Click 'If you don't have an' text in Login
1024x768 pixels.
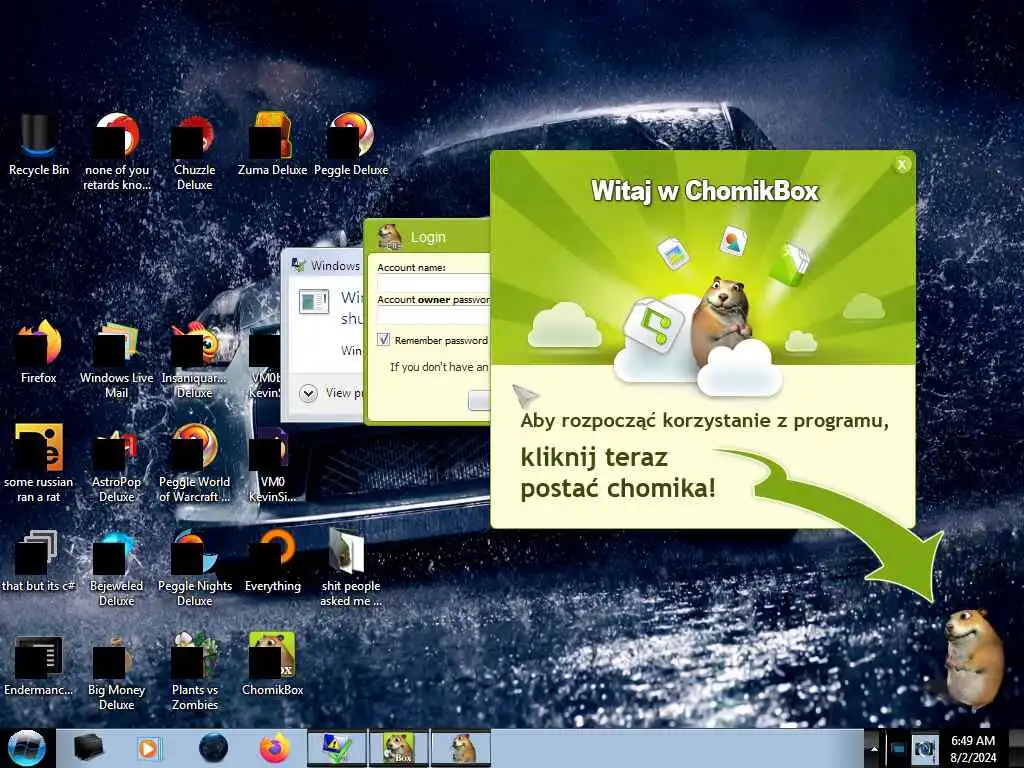[x=439, y=367]
